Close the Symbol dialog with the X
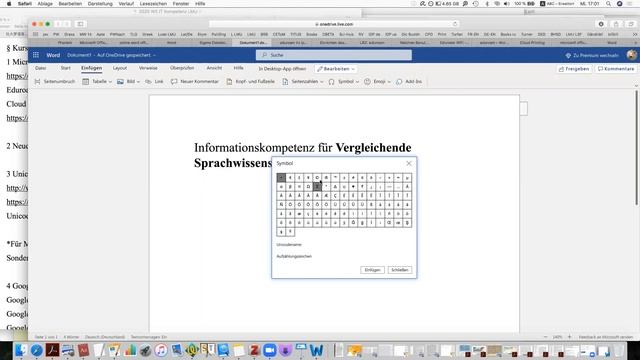The height and width of the screenshot is (360, 640). (409, 163)
